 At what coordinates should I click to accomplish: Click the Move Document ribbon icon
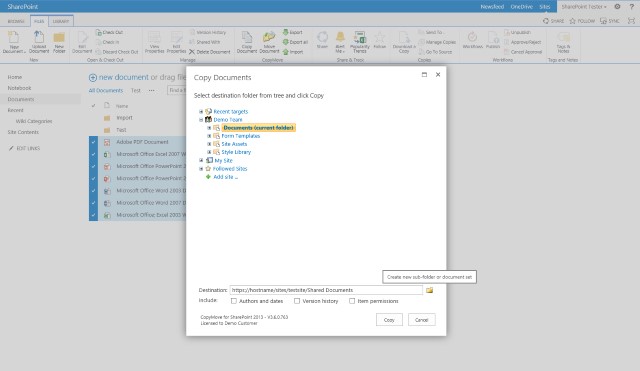(269, 38)
